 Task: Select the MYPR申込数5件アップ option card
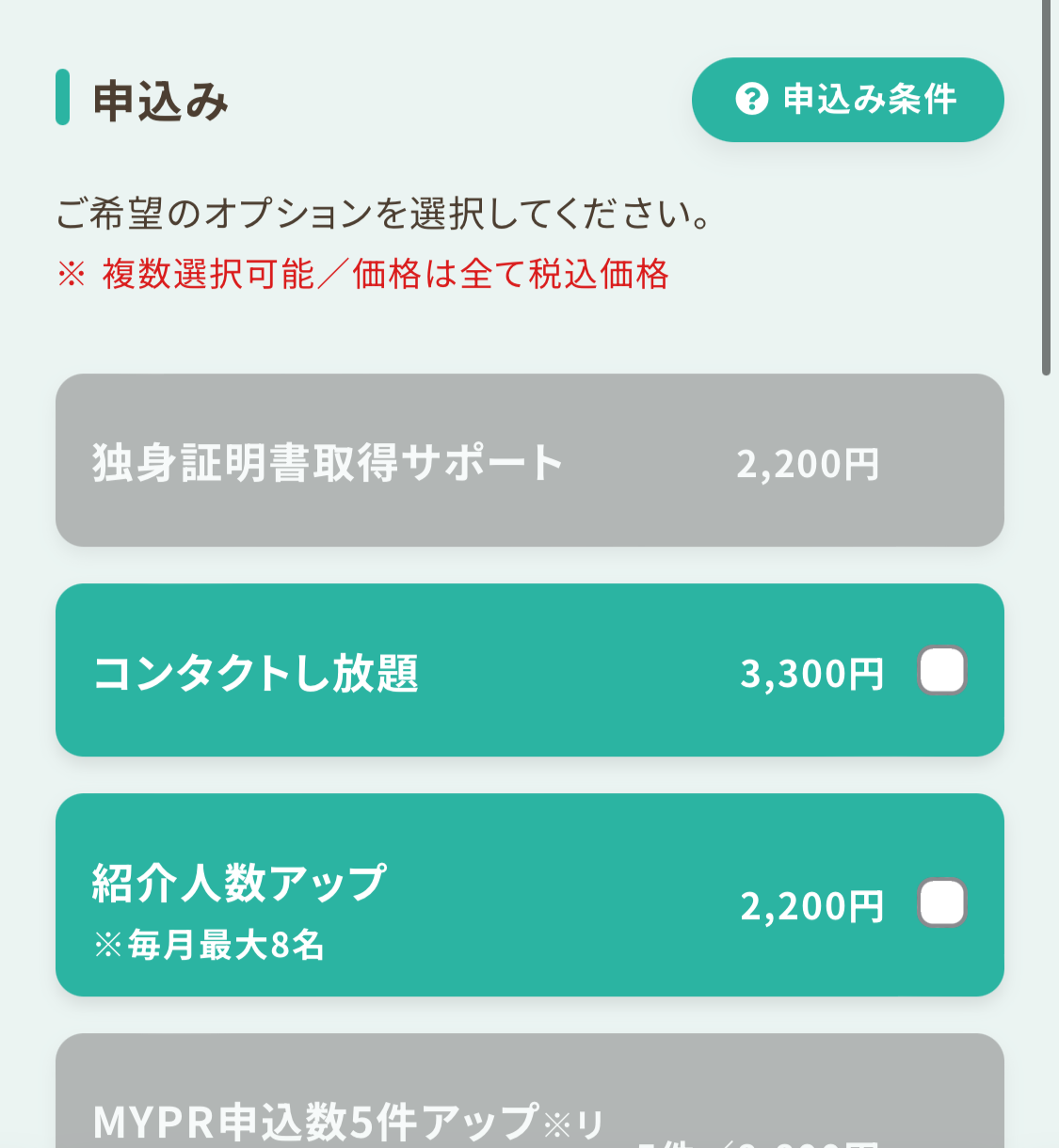pos(530,1091)
